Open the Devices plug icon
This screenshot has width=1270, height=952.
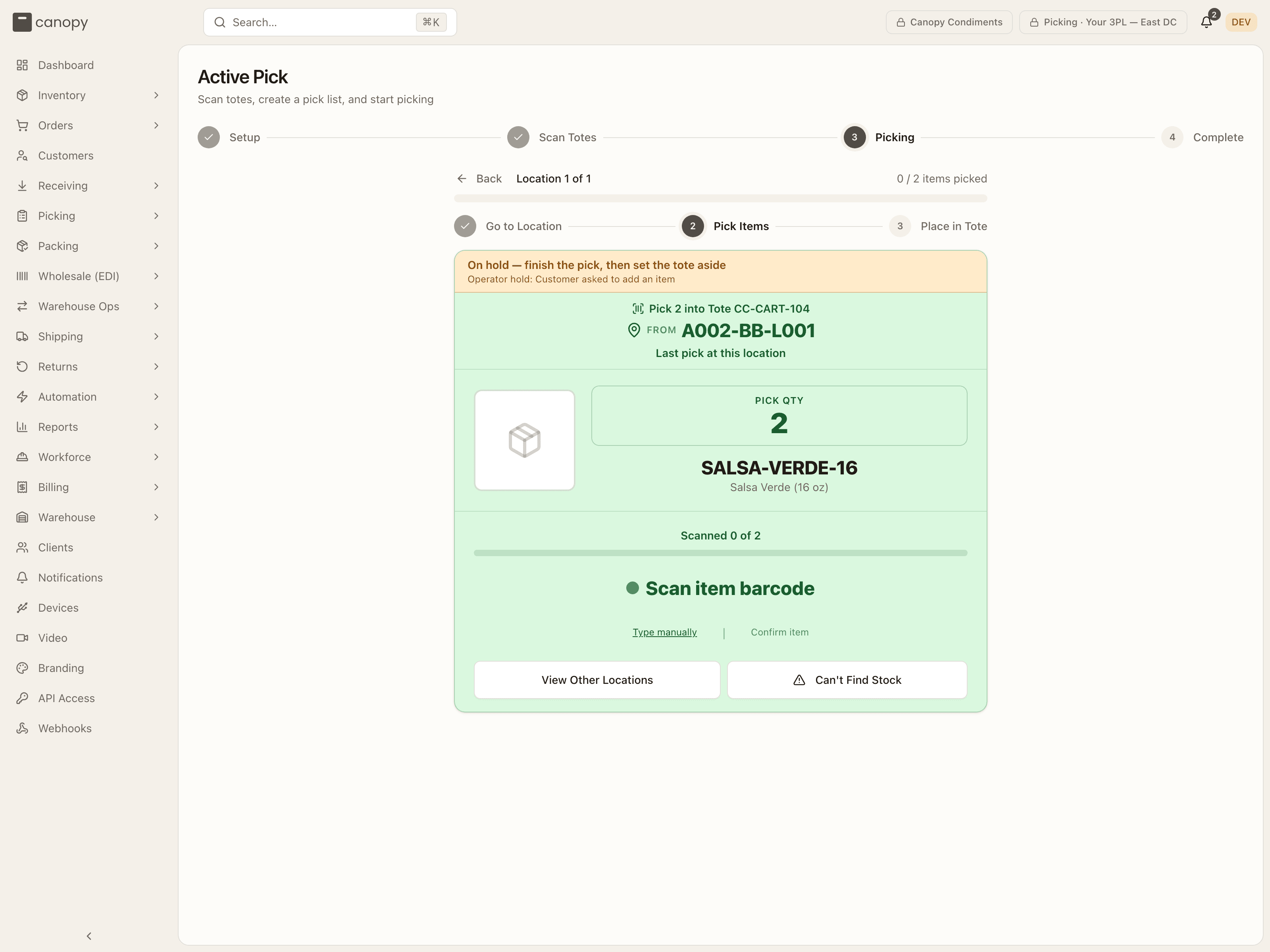click(x=22, y=608)
